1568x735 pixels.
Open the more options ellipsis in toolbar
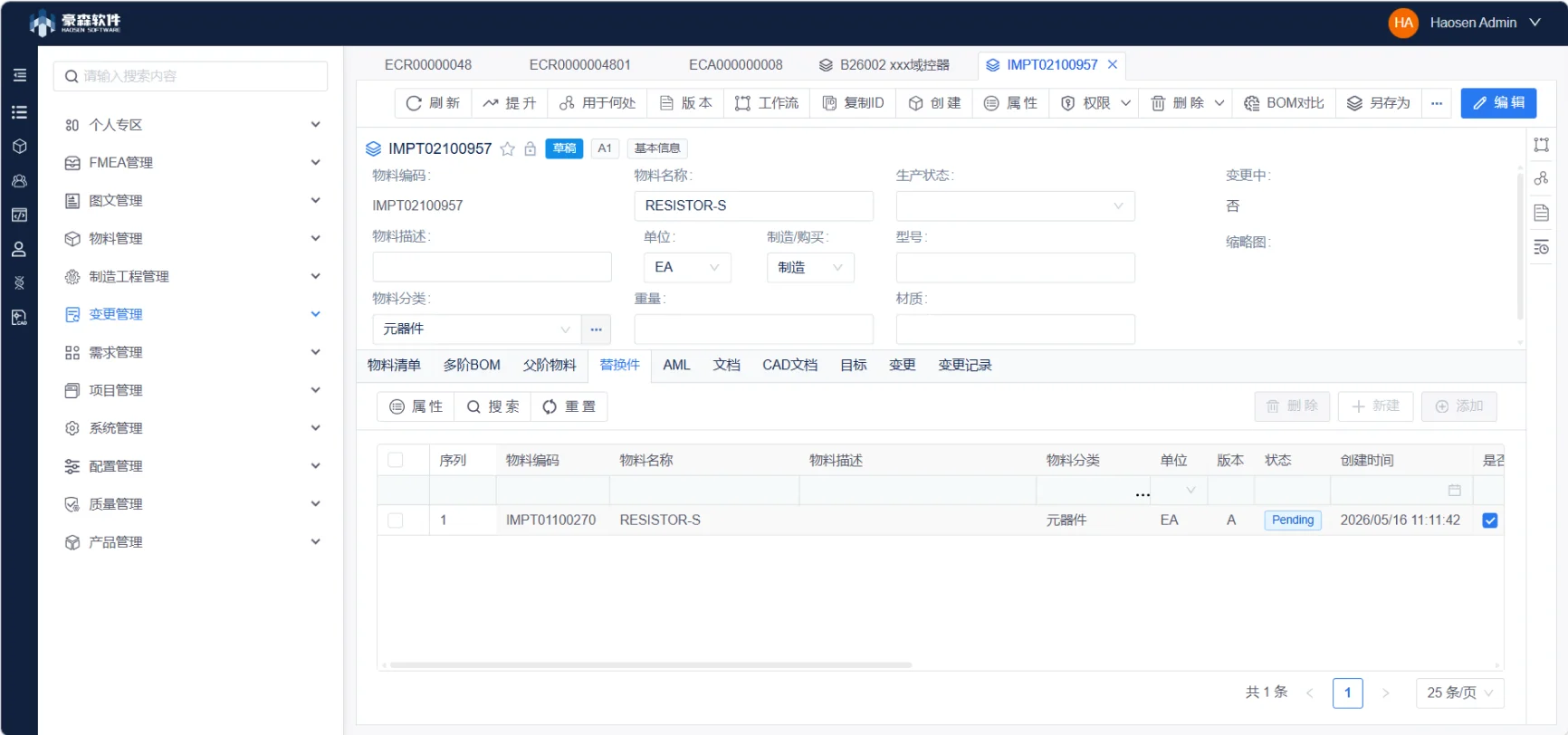[1437, 103]
